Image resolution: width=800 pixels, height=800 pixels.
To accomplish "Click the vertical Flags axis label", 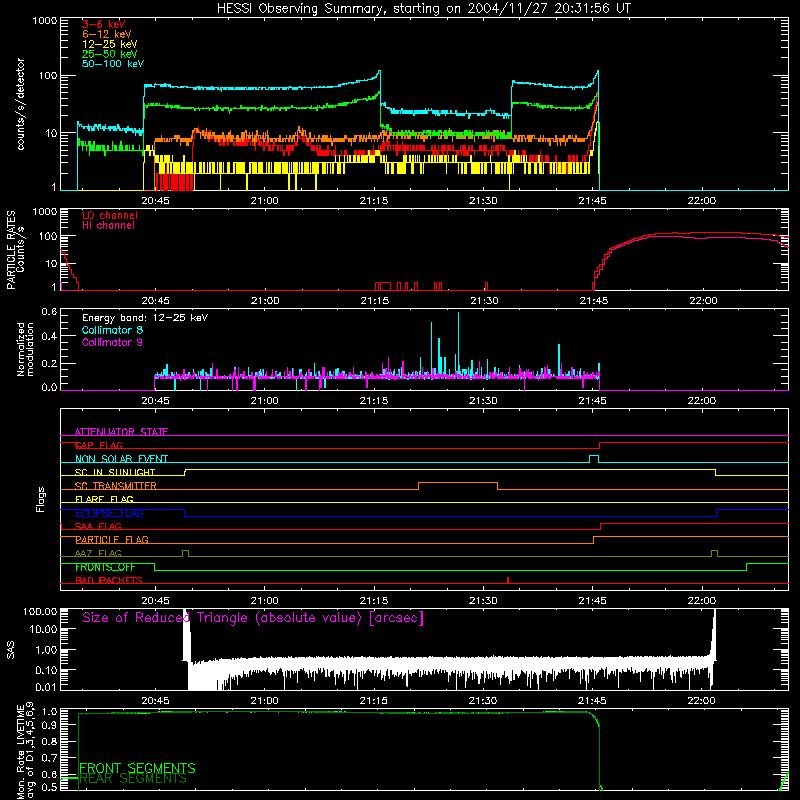I will (x=41, y=499).
